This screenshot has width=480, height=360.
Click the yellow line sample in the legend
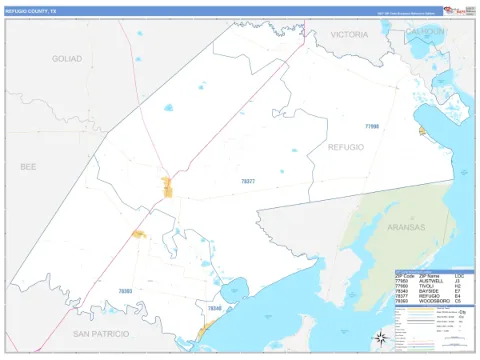tap(421, 309)
